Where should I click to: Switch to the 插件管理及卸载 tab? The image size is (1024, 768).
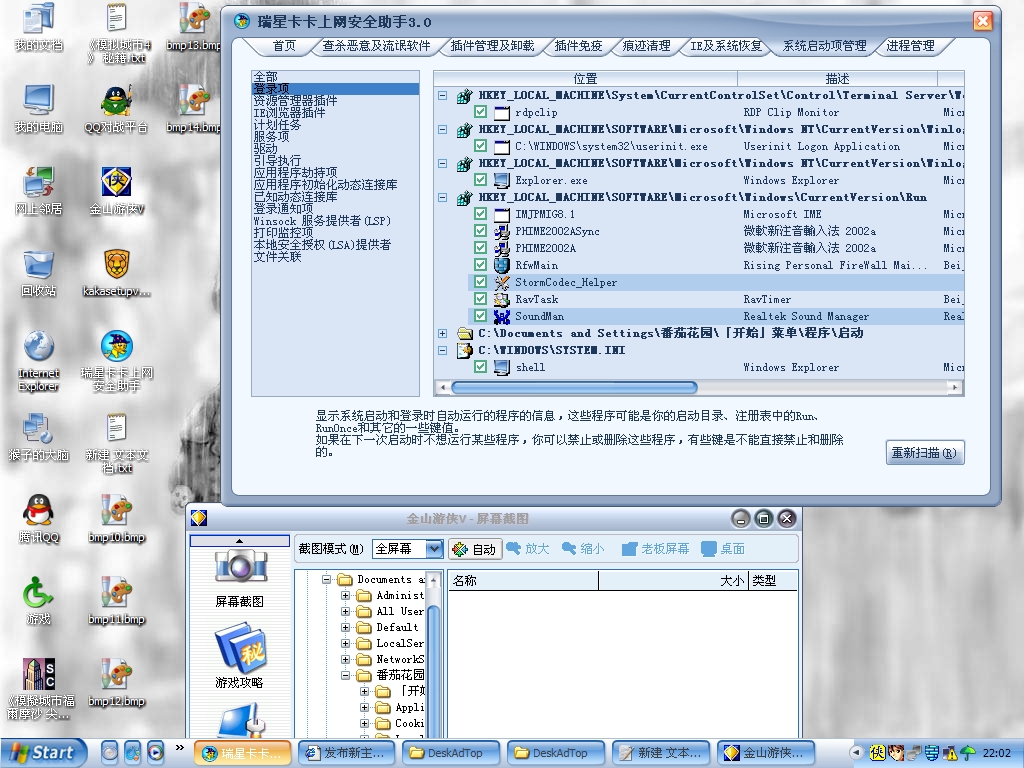coord(492,46)
